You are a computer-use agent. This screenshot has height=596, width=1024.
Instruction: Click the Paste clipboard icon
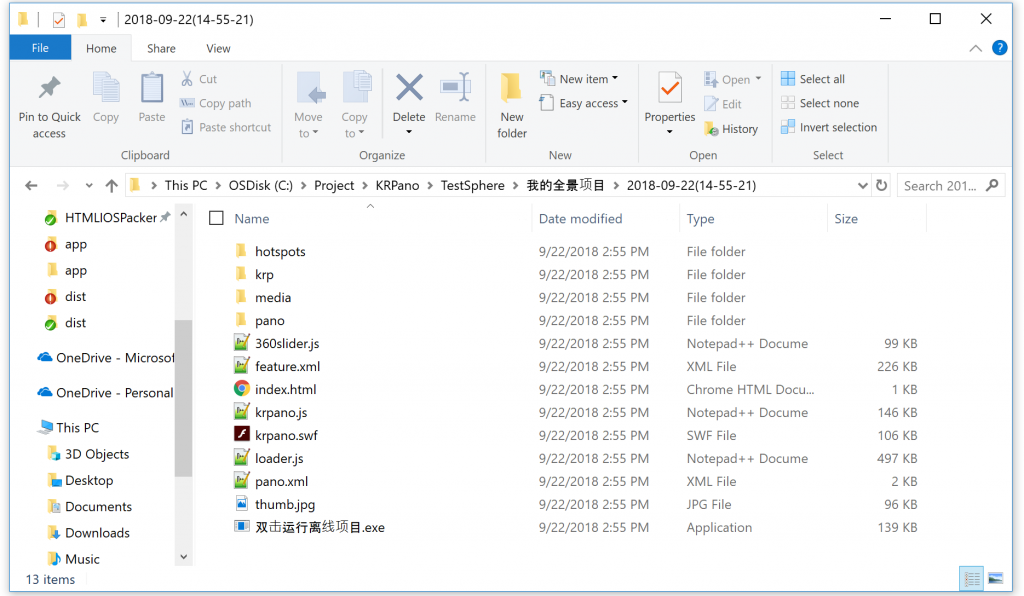(x=152, y=88)
